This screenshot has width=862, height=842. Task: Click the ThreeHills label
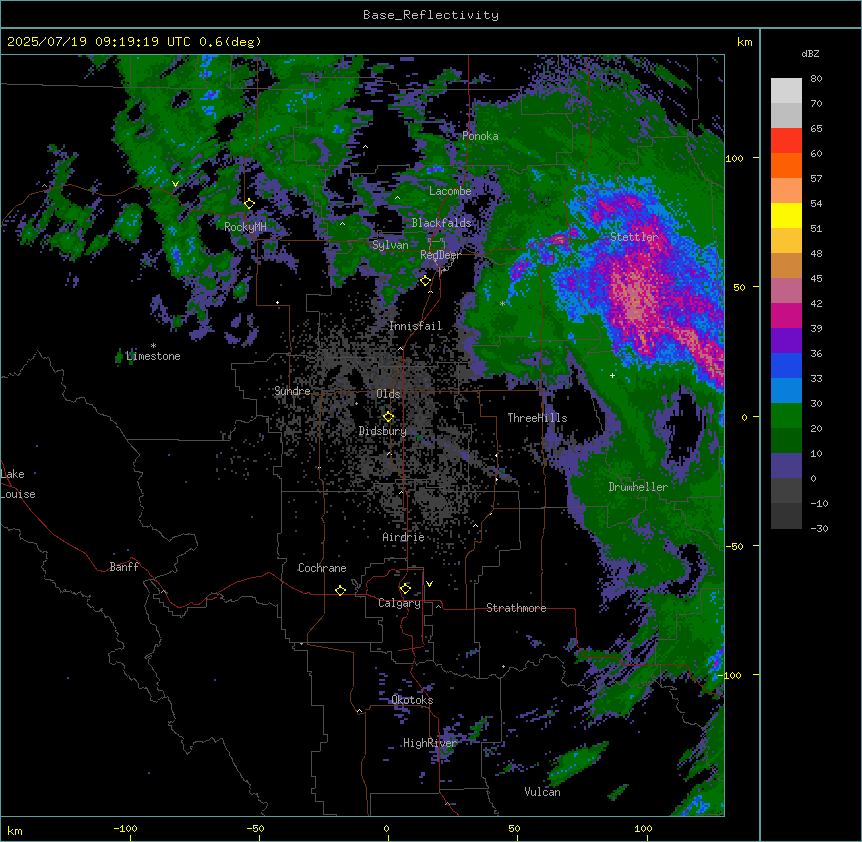(x=537, y=418)
